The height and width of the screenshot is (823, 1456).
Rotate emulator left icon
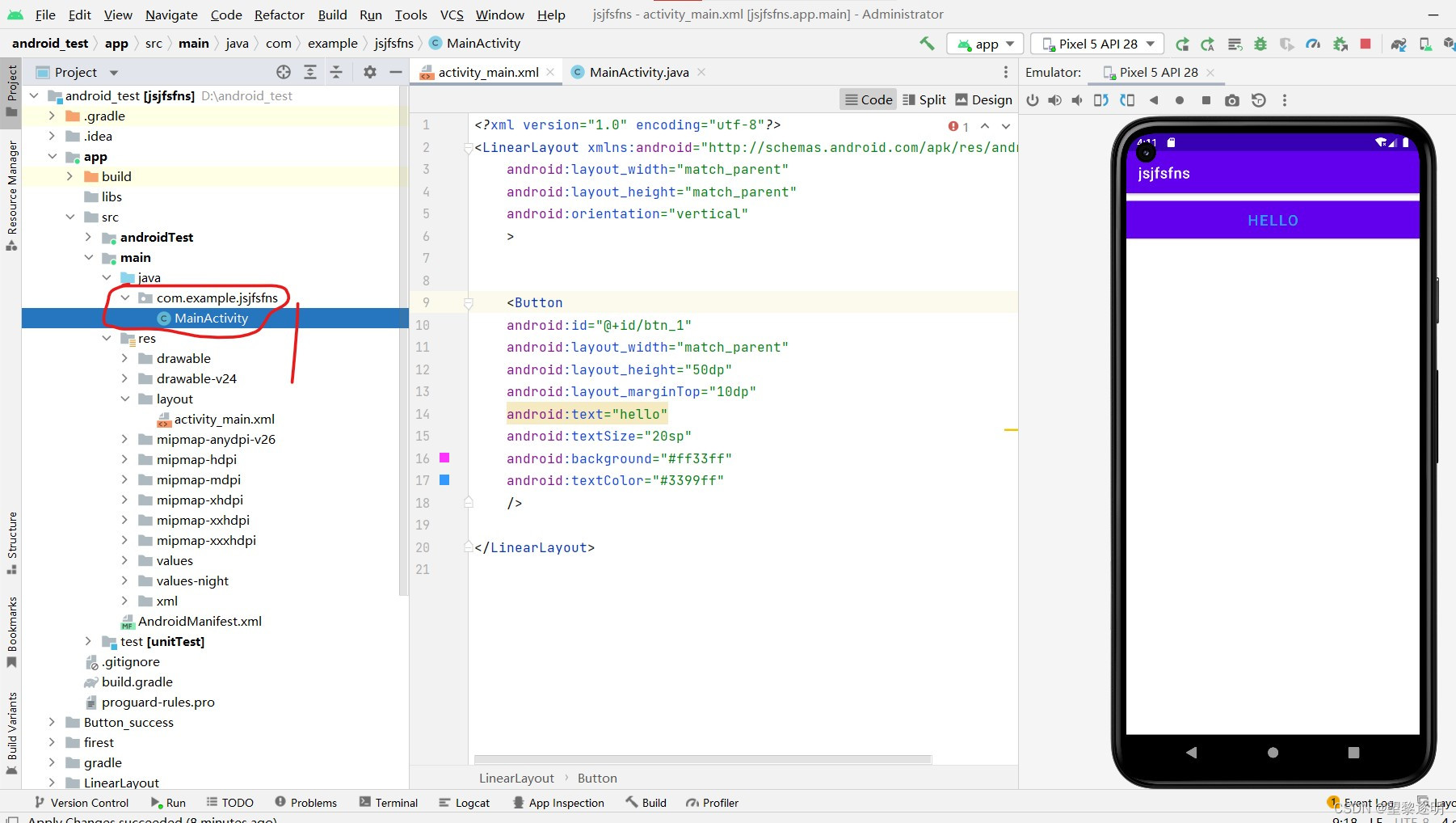(1100, 100)
